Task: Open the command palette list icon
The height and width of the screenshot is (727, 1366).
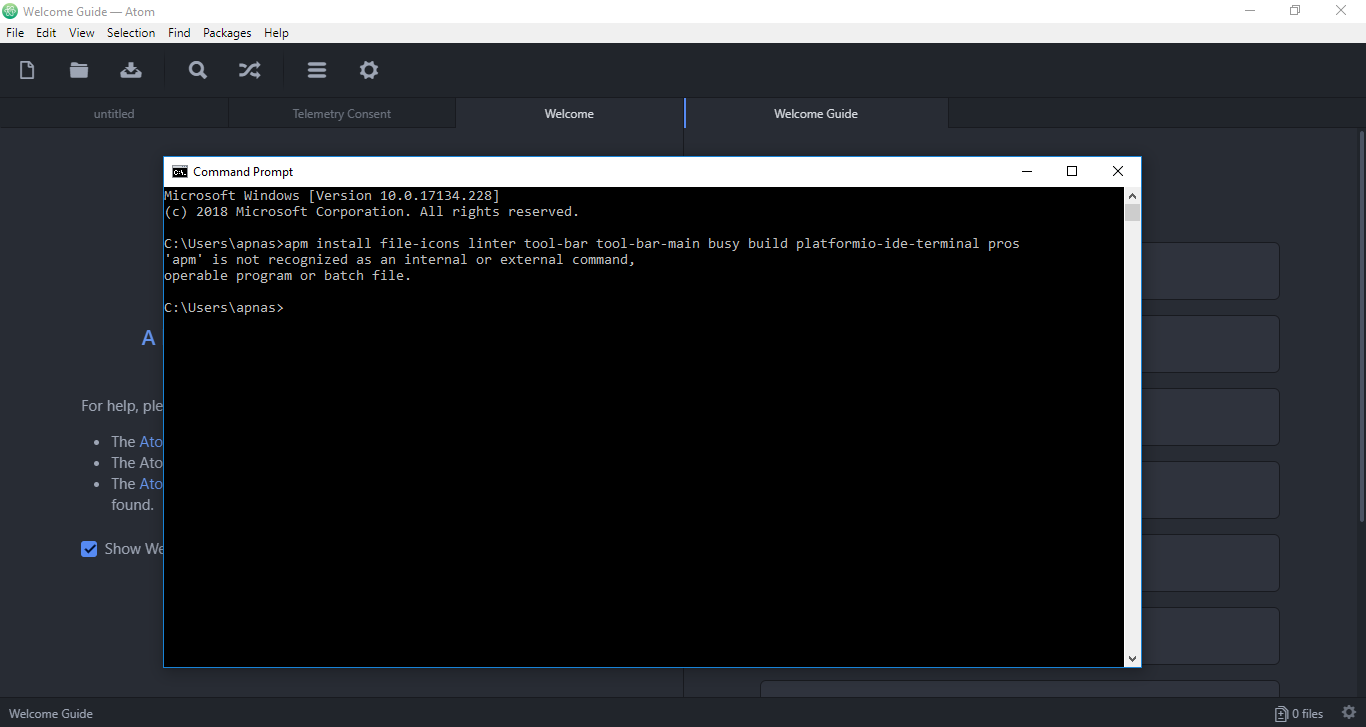Action: (317, 70)
